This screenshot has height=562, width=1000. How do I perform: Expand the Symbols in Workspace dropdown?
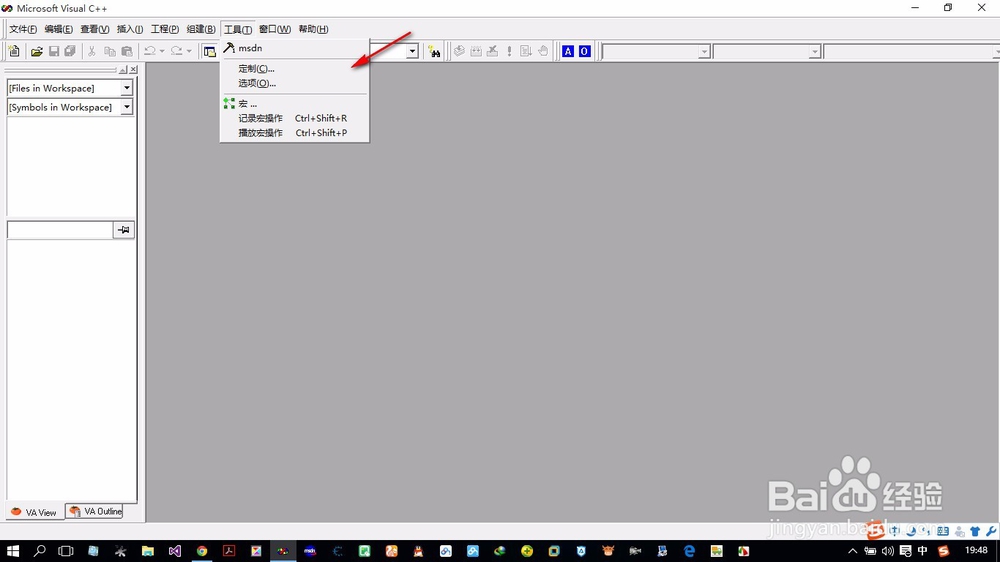coord(127,107)
